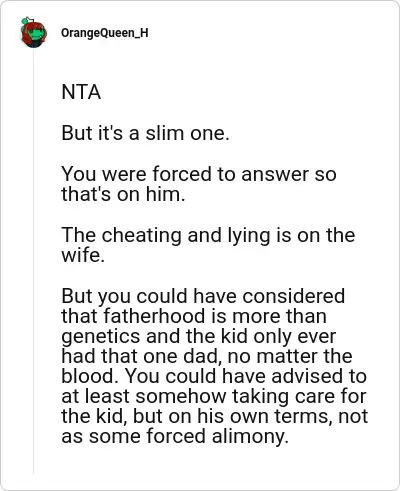The image size is (400, 491).
Task: Visit the OrangeQueen_H username profile link
Action: (105, 33)
